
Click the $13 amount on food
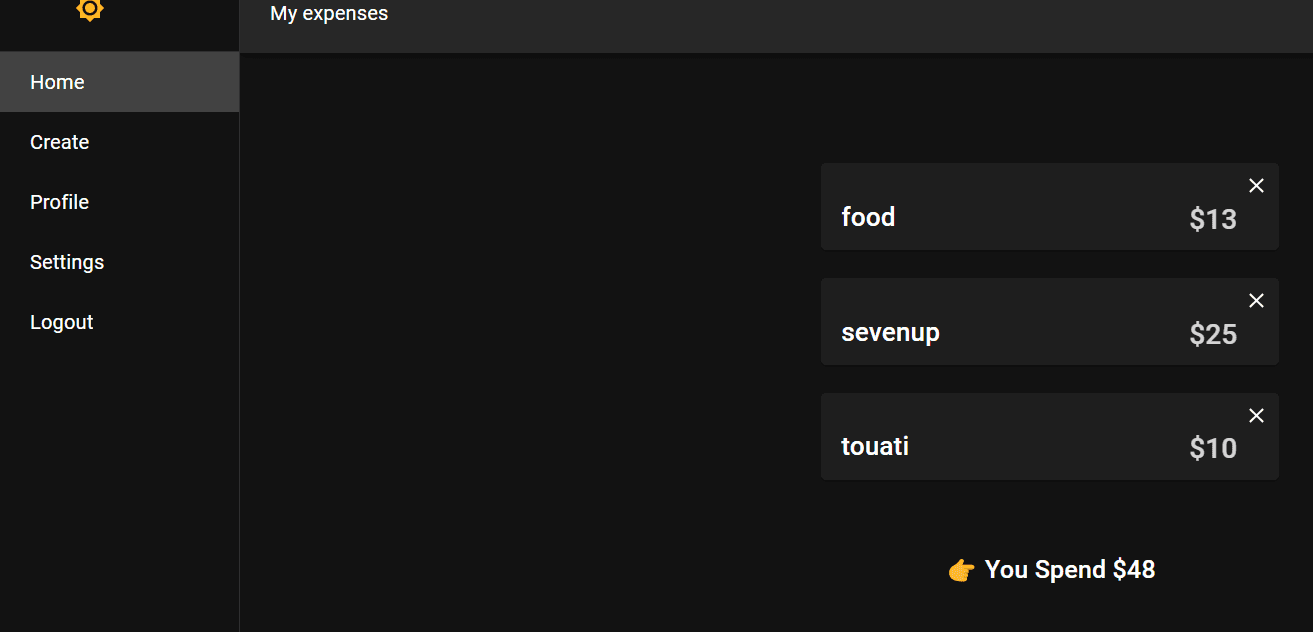[x=1213, y=219]
